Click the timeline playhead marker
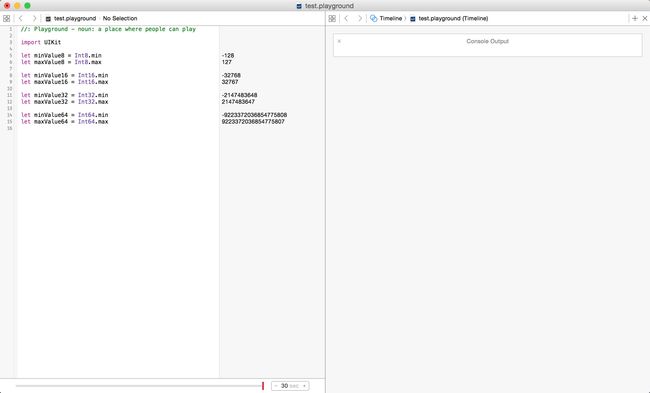Viewport: 650px width, 393px height. coord(263,386)
